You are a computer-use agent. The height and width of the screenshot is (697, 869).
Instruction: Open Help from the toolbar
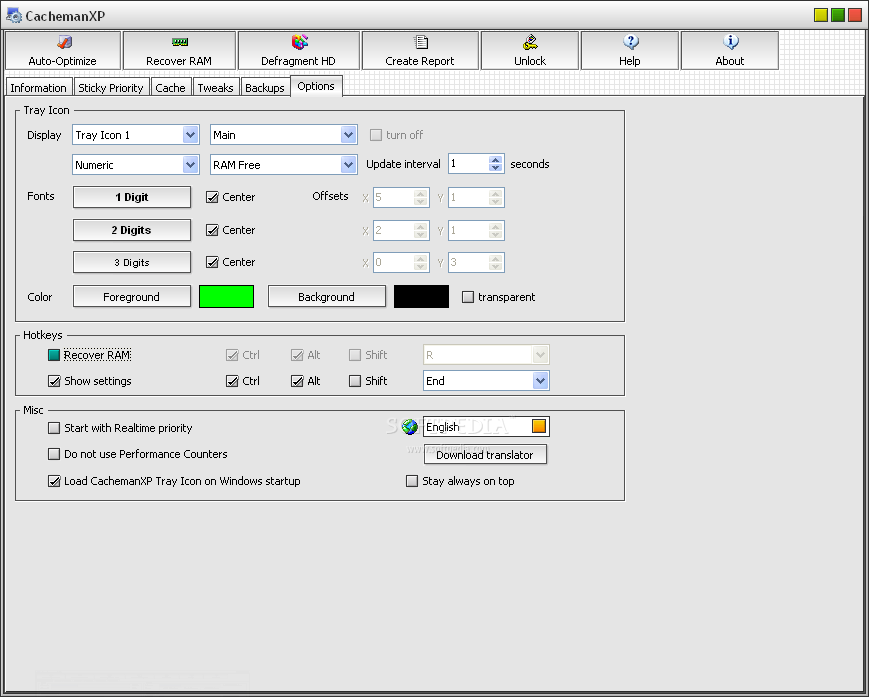coord(630,50)
